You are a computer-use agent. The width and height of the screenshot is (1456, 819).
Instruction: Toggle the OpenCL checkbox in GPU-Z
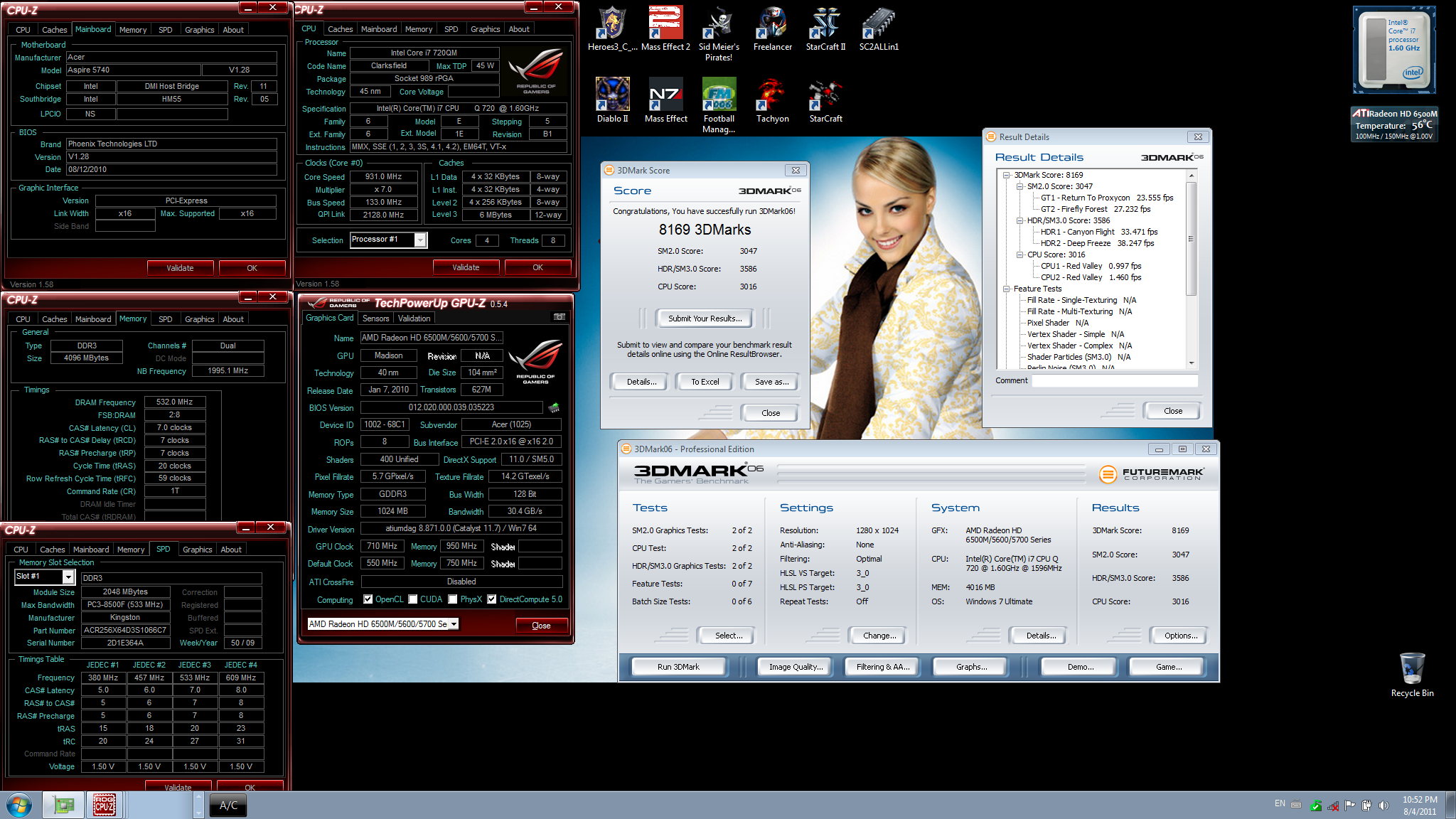368,599
